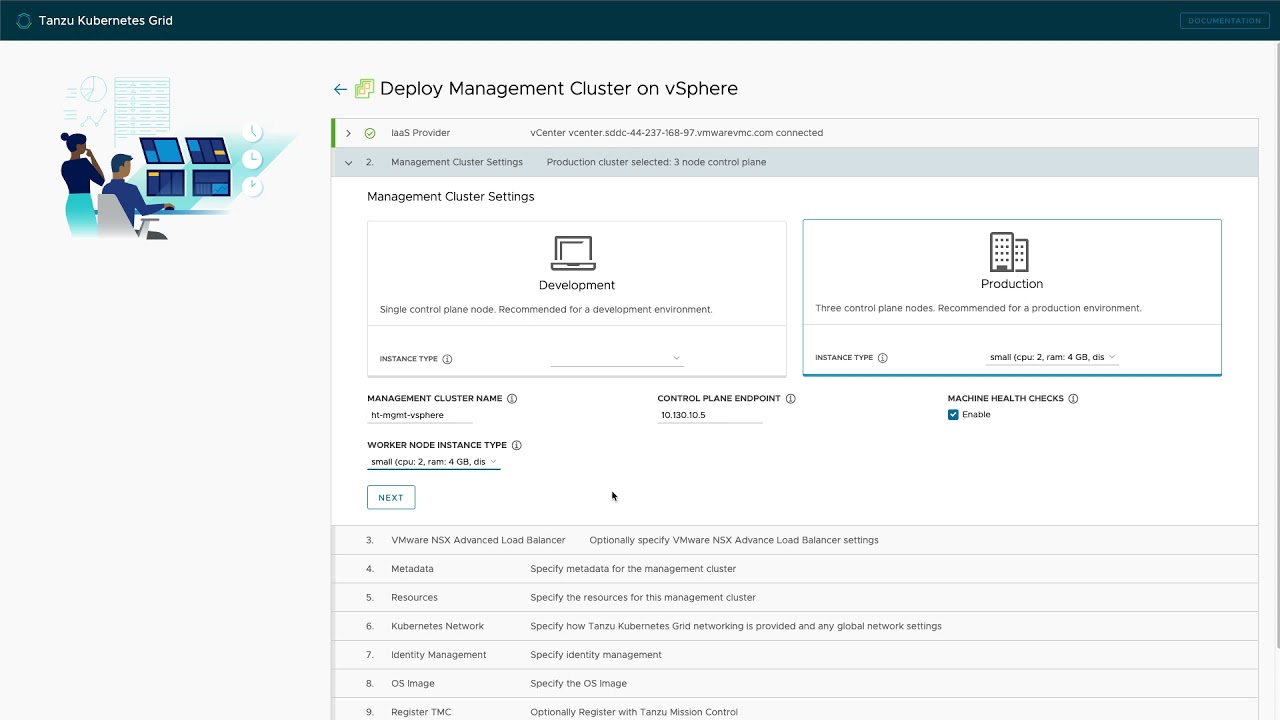Go back using the left arrow icon

[340, 89]
